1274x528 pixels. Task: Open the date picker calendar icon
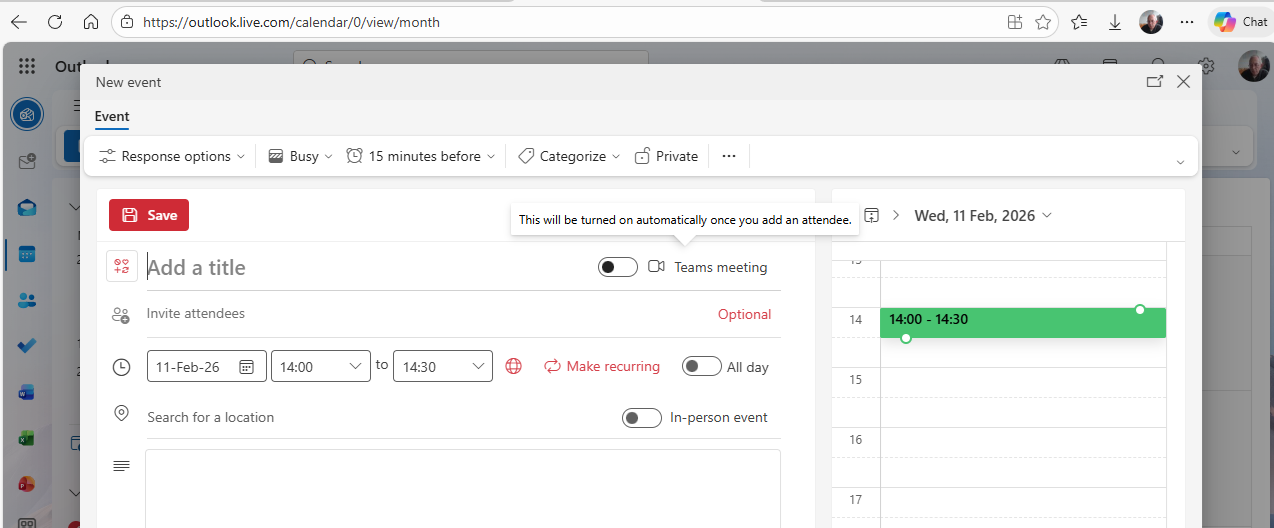(x=247, y=367)
